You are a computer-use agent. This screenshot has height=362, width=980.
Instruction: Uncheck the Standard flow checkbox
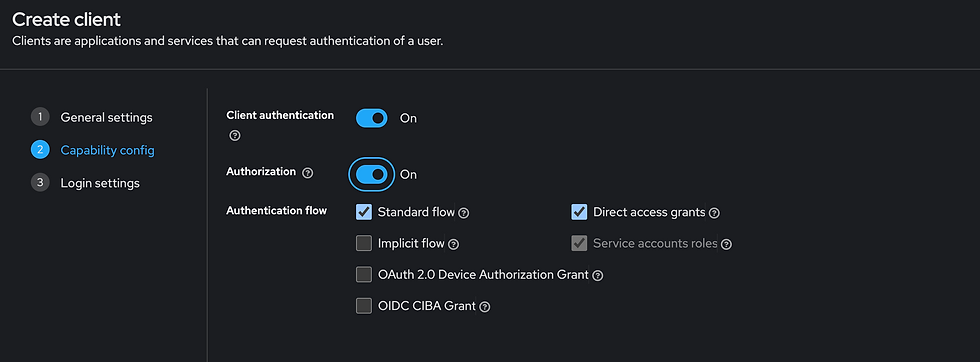(x=364, y=212)
